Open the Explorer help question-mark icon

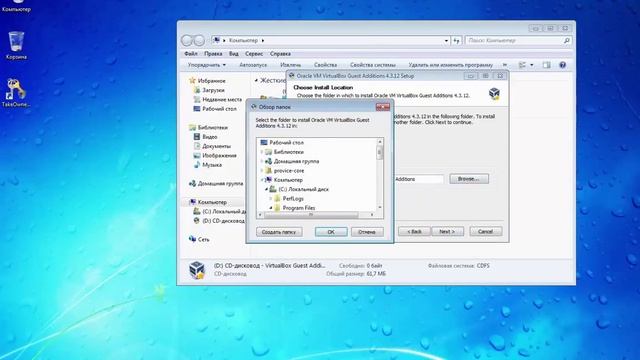click(562, 65)
